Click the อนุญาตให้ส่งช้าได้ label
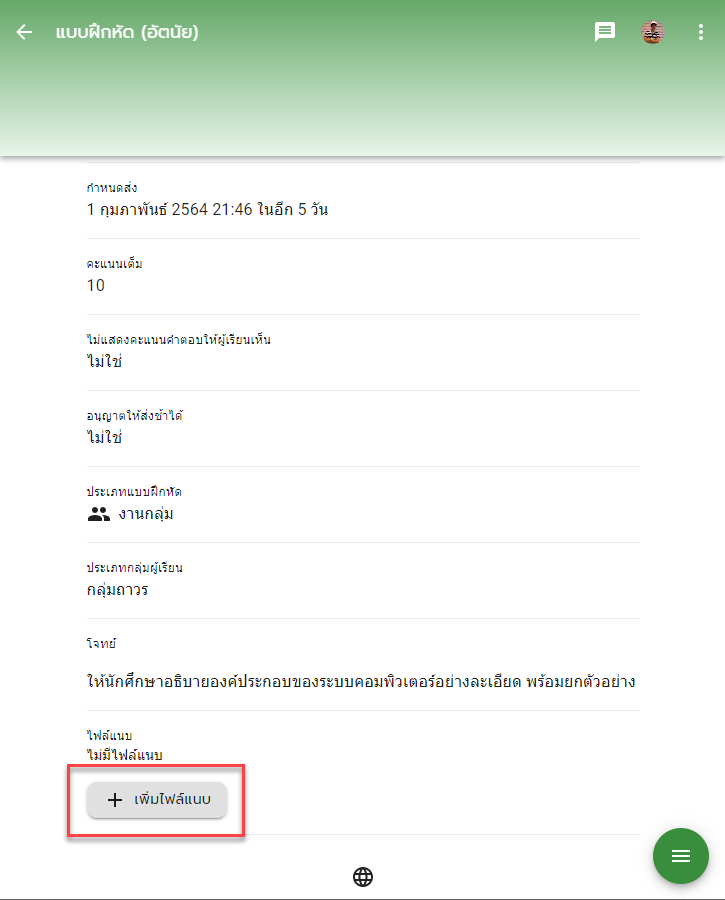This screenshot has width=725, height=900. coord(135,416)
